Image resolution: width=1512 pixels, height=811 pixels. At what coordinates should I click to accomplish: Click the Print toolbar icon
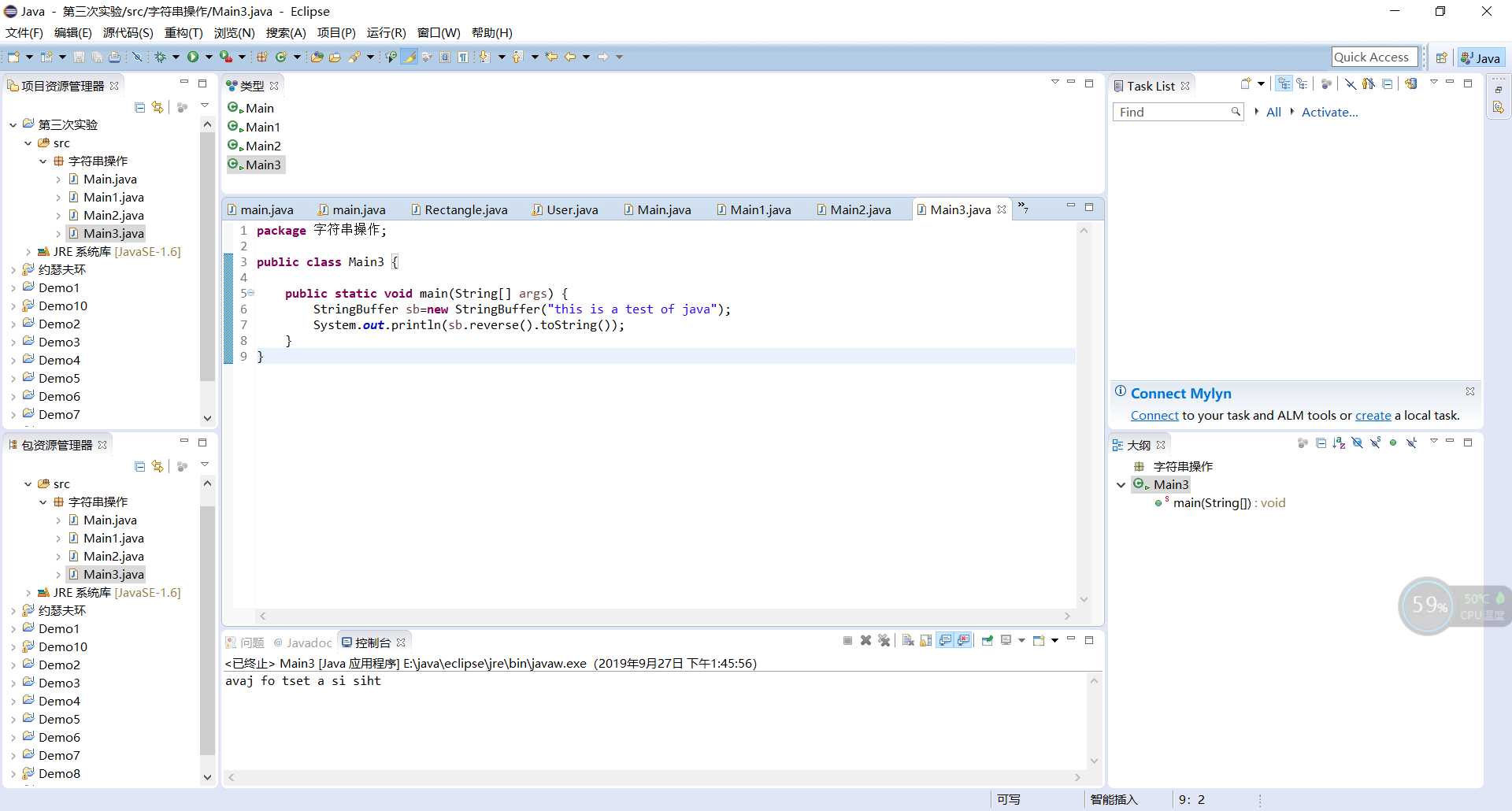(114, 57)
